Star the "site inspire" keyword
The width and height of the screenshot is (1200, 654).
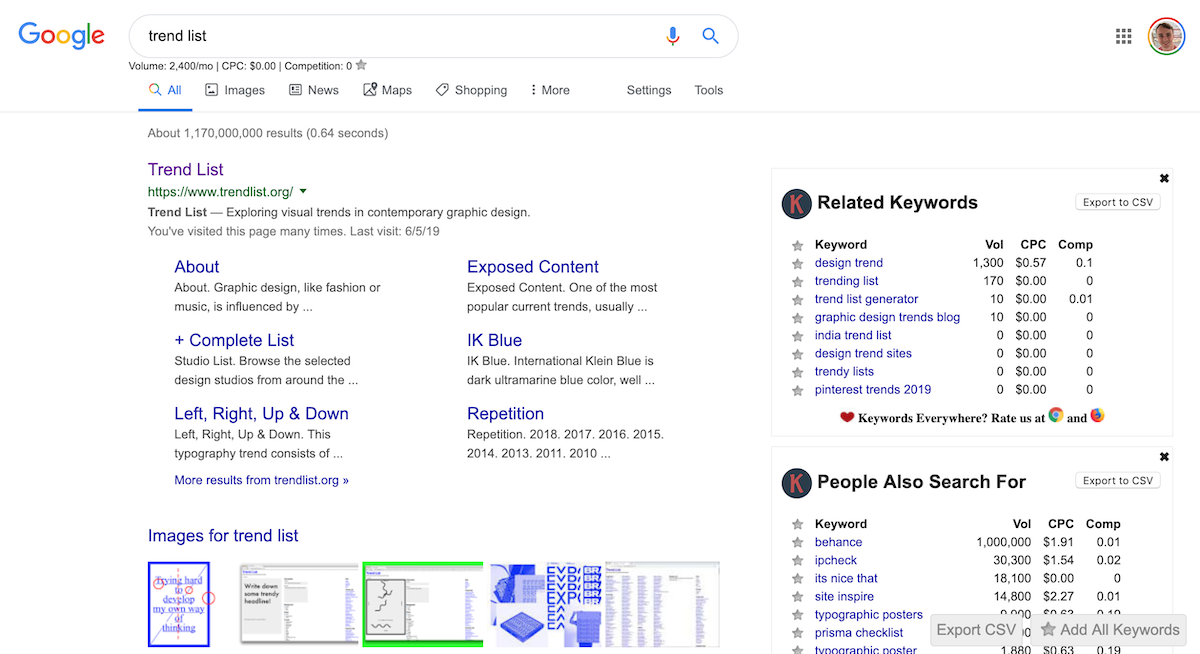(x=797, y=597)
